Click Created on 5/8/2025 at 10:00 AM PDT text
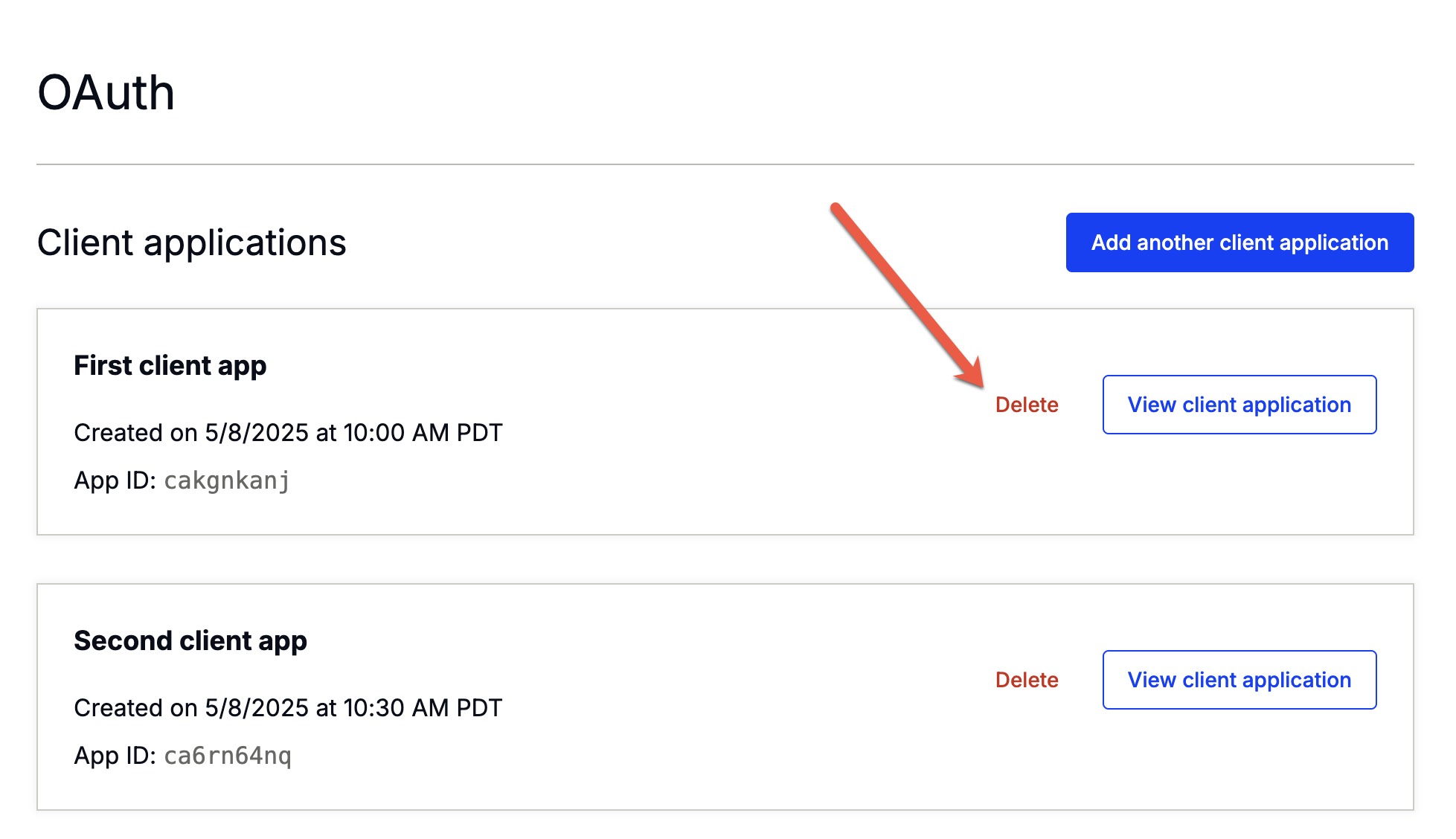The height and width of the screenshot is (839, 1456). (289, 432)
